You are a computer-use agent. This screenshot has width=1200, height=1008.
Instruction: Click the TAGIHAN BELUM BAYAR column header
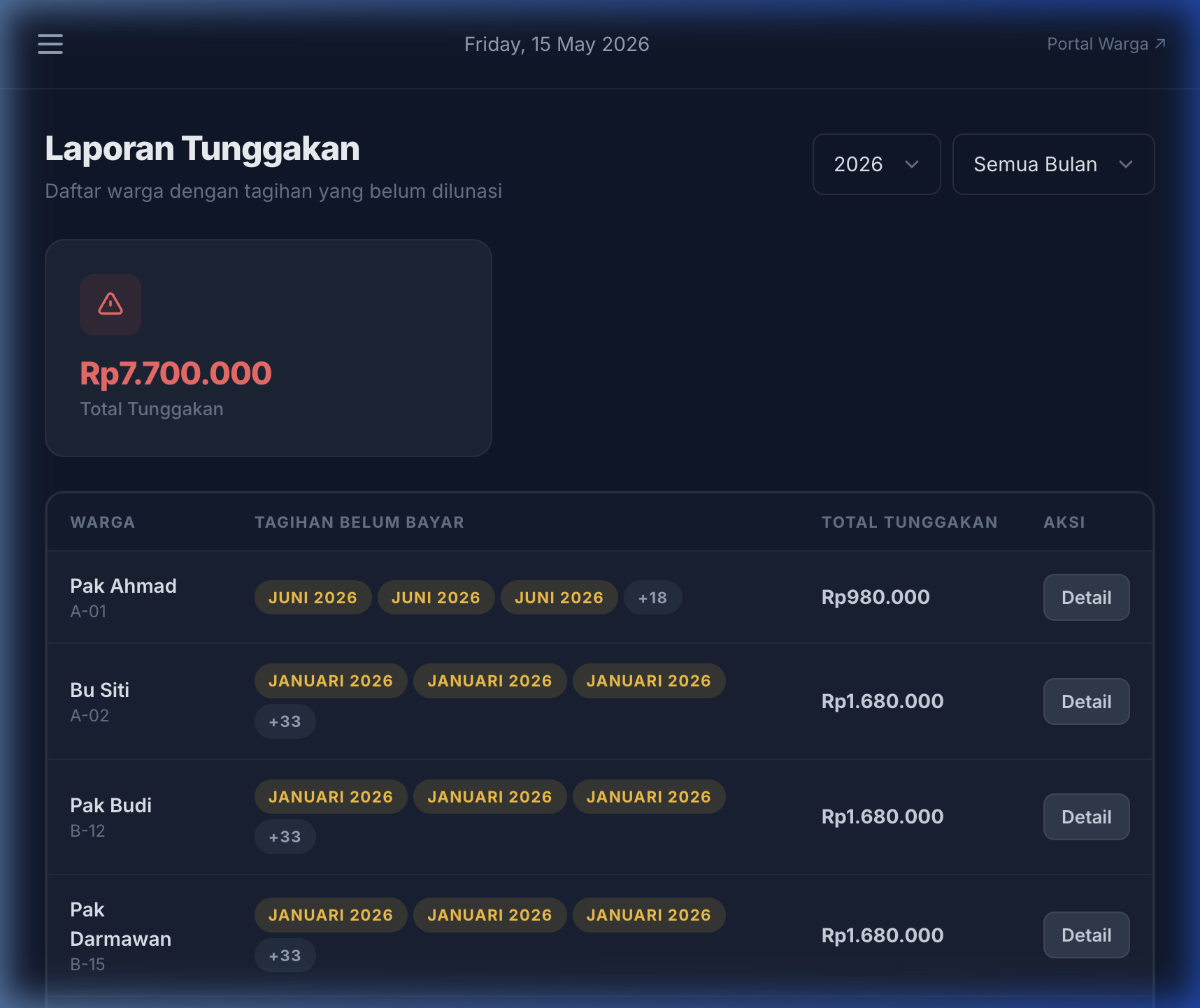point(359,522)
